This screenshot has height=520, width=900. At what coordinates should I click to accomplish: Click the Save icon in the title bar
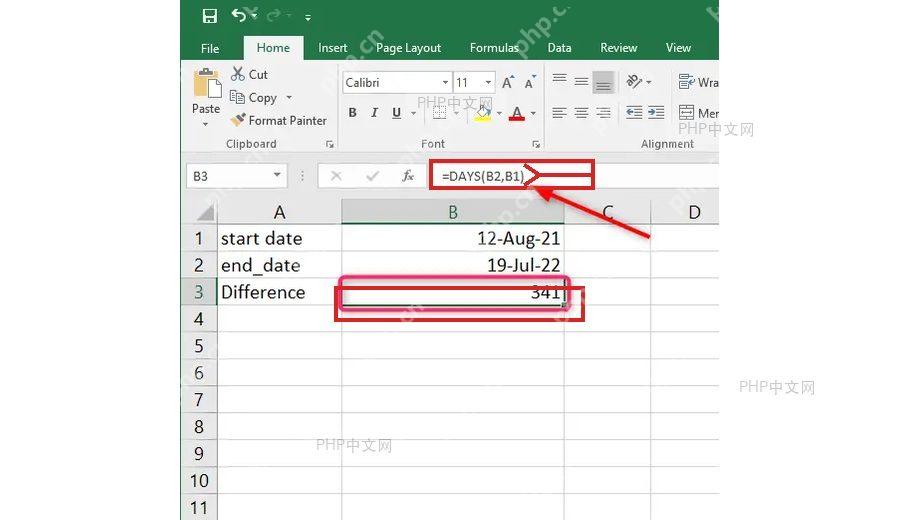(210, 16)
